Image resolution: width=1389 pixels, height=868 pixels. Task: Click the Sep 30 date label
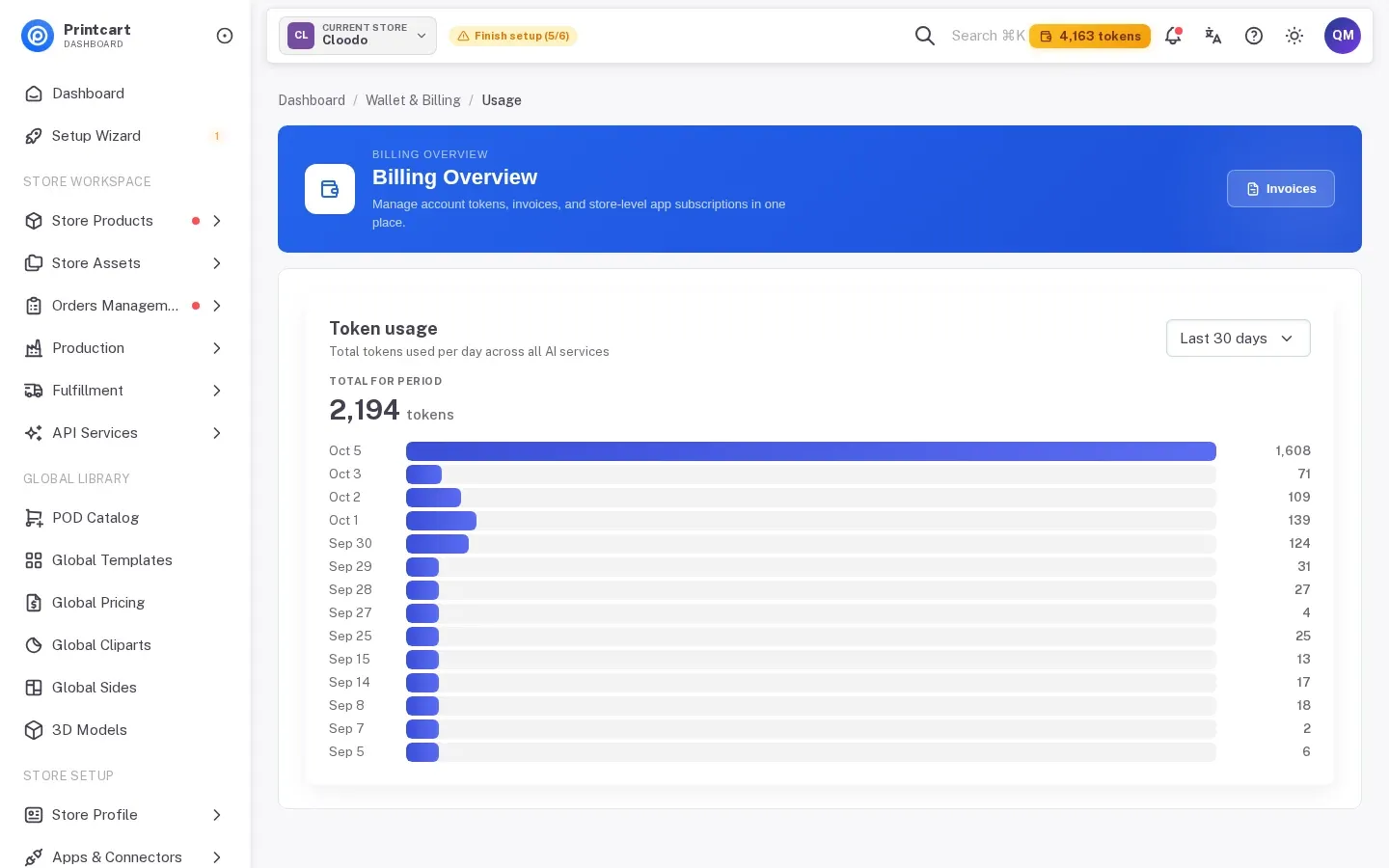click(350, 544)
